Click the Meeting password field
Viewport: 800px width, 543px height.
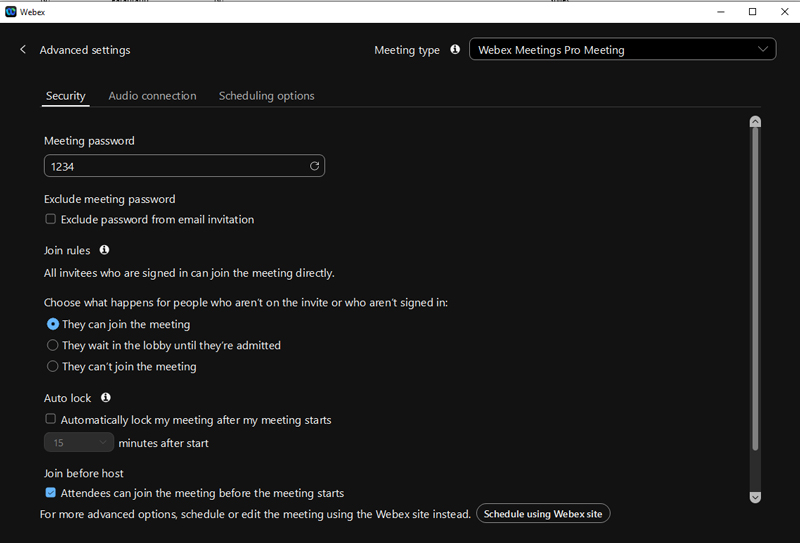click(x=184, y=166)
